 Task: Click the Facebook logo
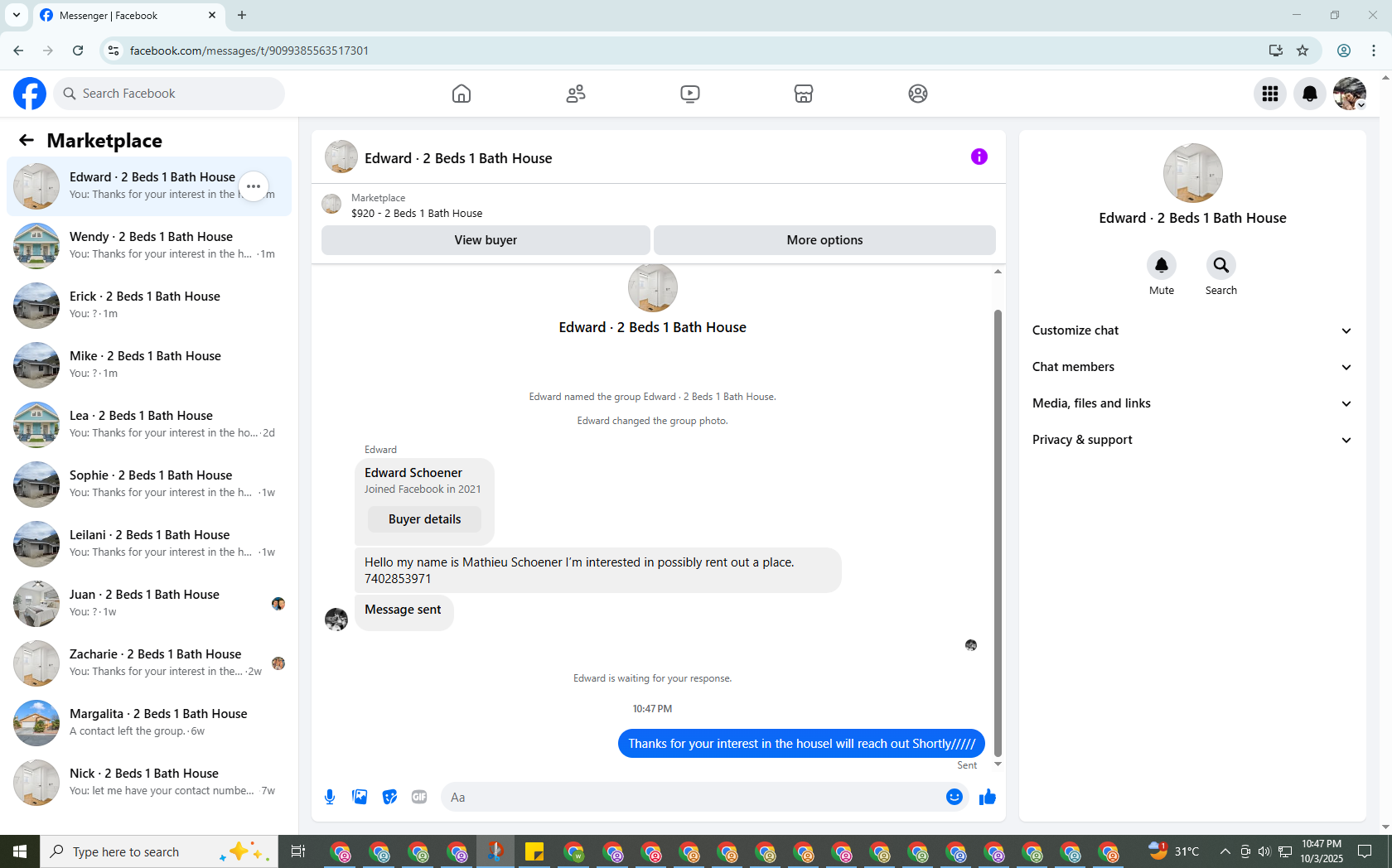(x=30, y=94)
